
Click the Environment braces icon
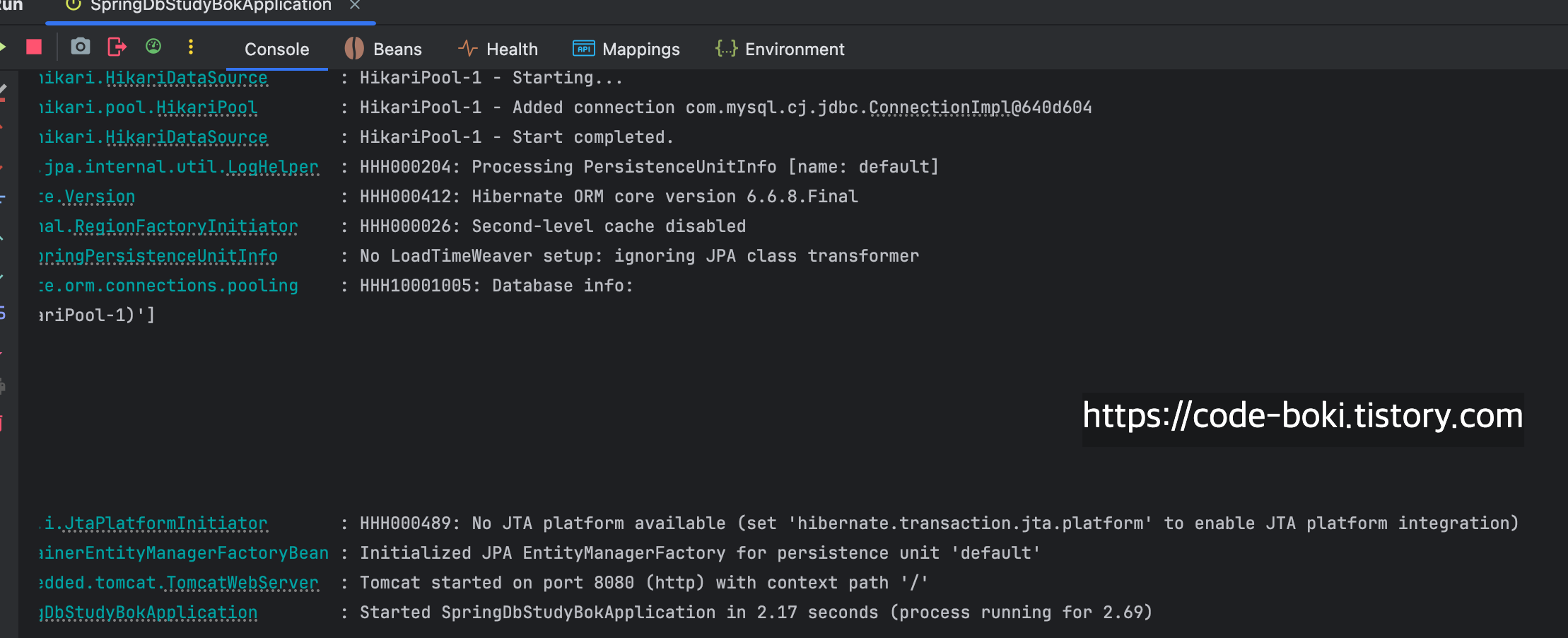coord(726,49)
